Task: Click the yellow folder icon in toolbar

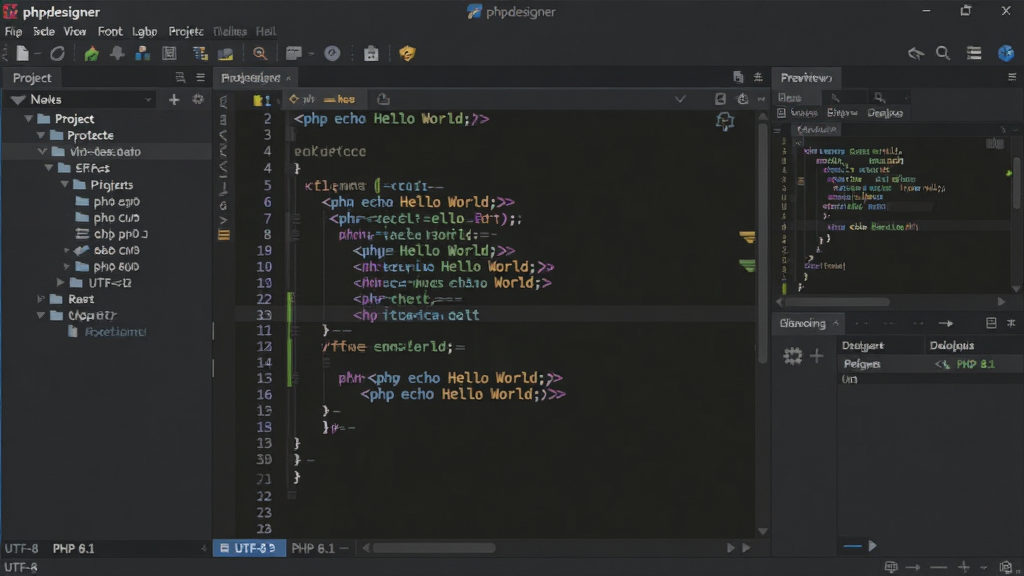Action: [226, 54]
